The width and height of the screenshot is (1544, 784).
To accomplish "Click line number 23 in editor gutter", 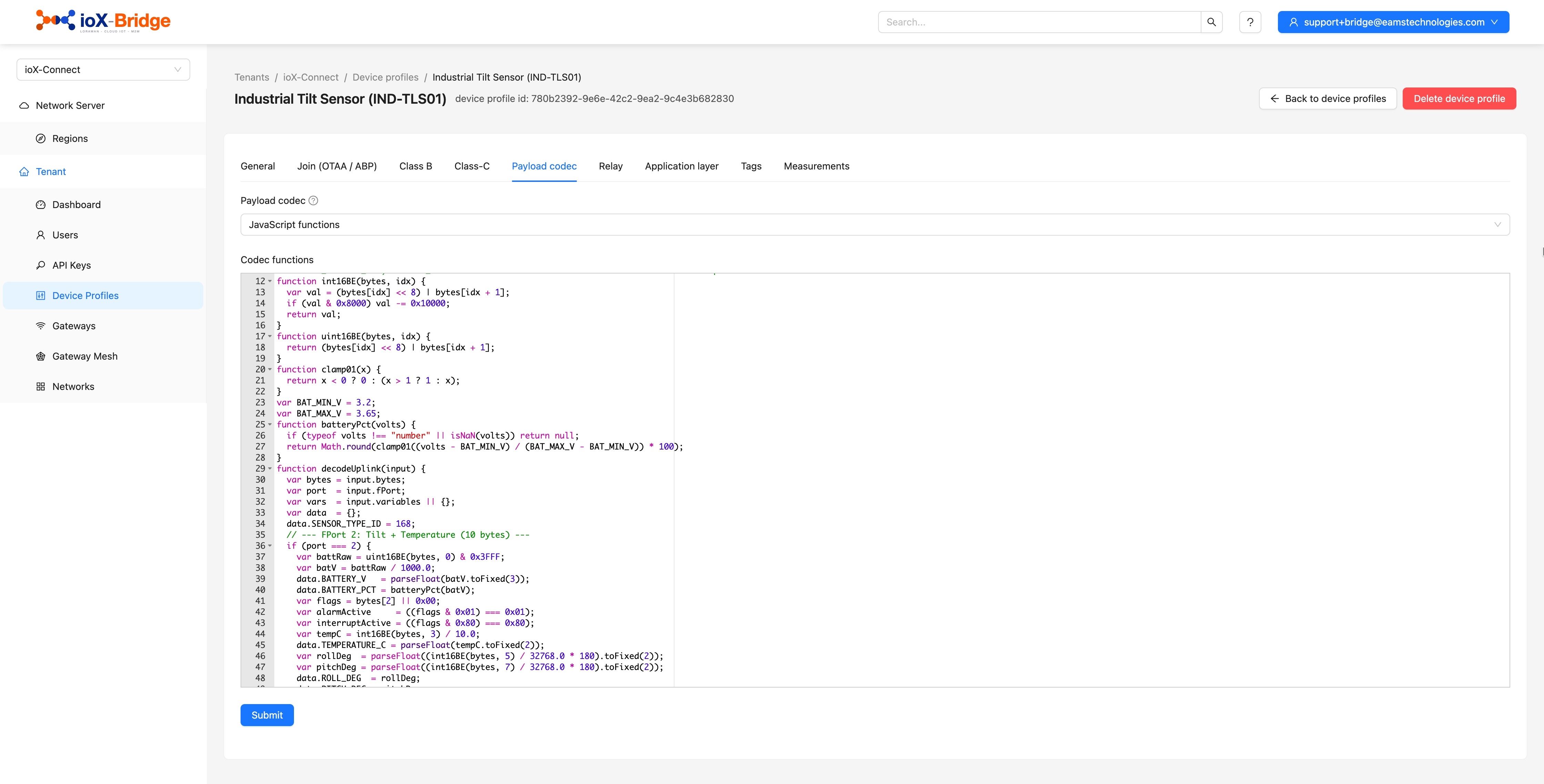I will pos(260,402).
